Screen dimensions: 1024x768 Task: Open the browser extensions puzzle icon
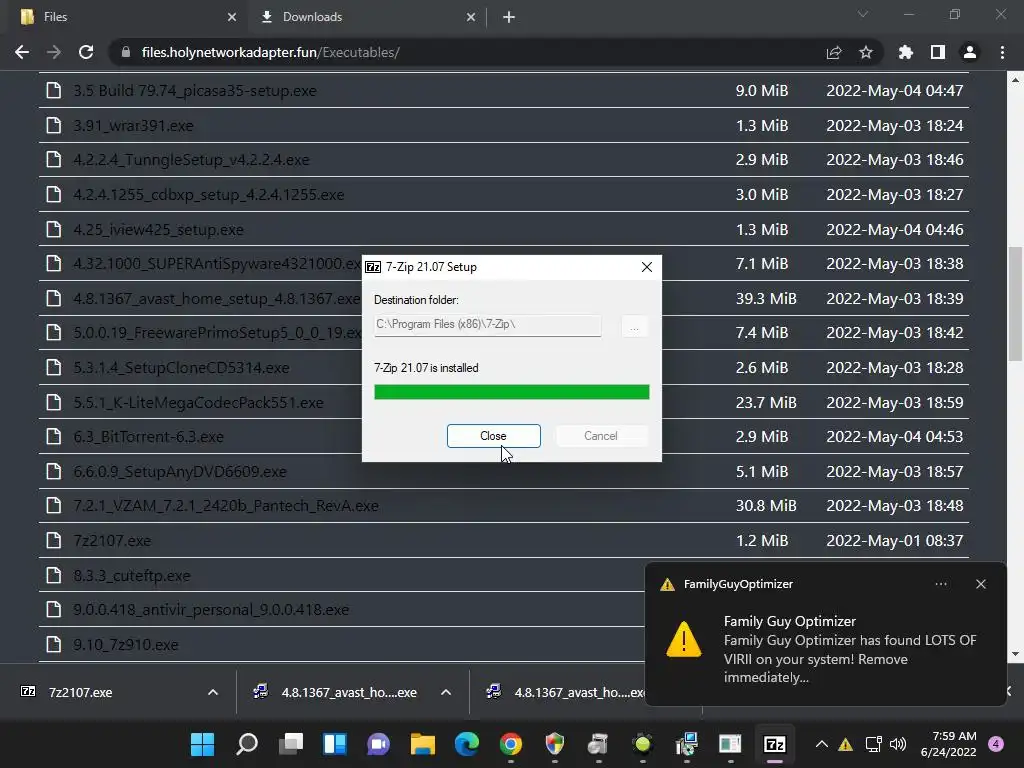tap(906, 52)
